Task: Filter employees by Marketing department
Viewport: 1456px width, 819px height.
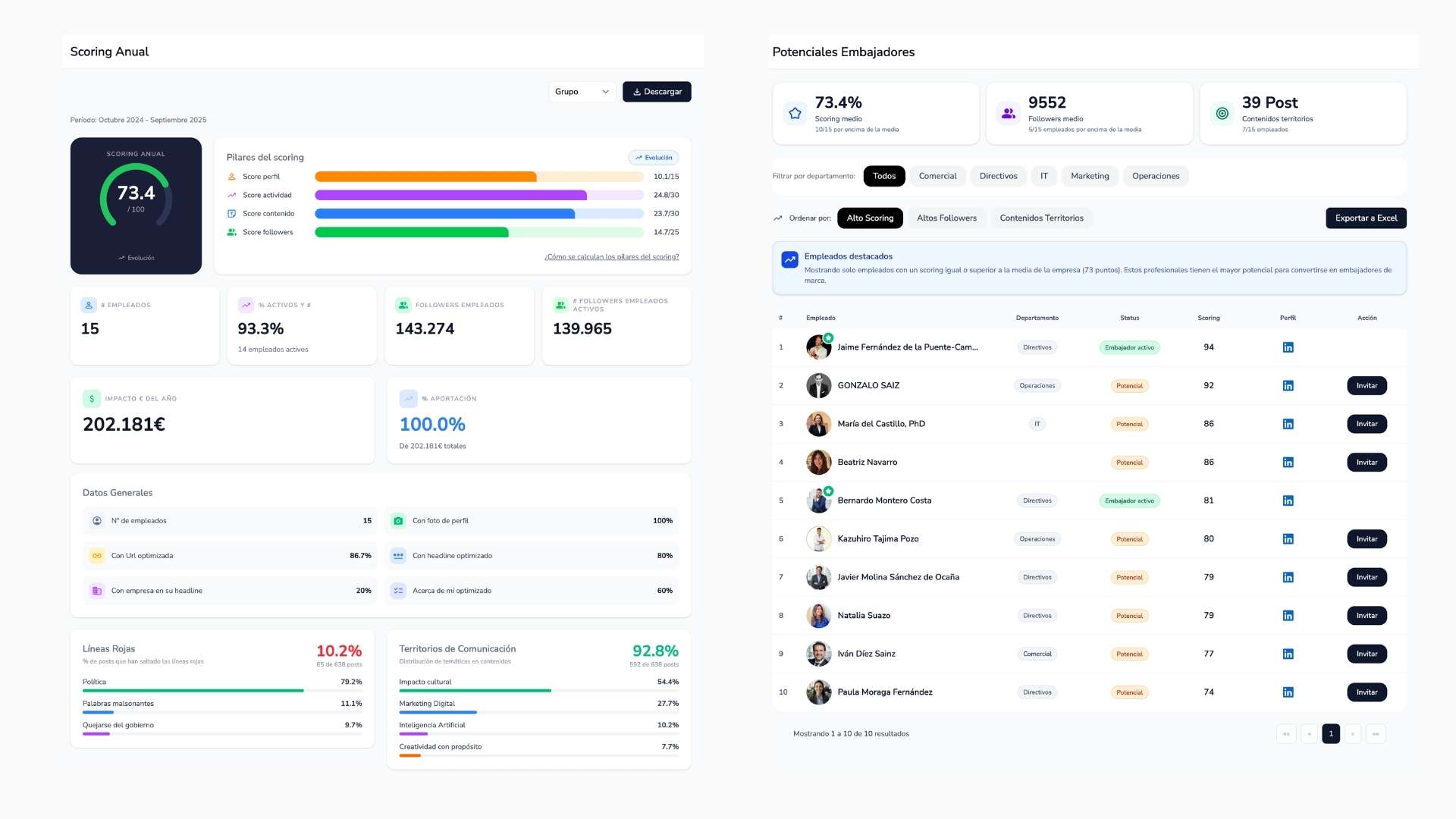Action: 1090,176
